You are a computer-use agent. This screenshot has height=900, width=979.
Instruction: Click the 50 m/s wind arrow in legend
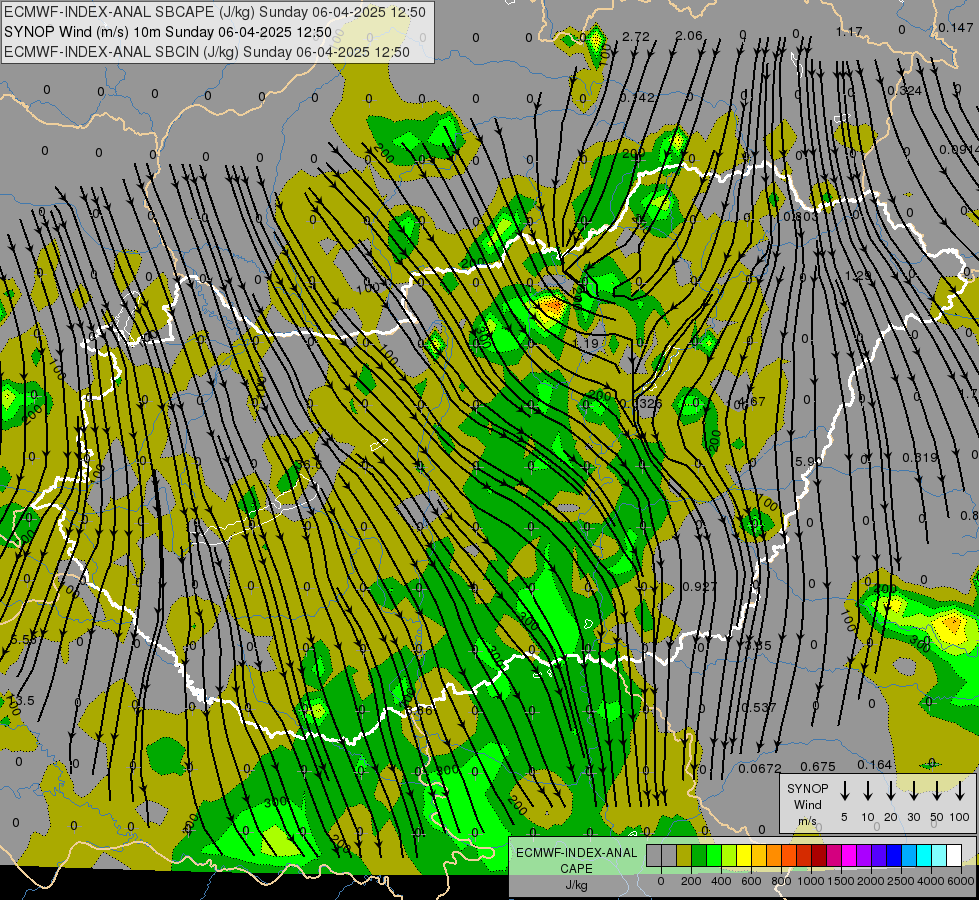click(937, 790)
